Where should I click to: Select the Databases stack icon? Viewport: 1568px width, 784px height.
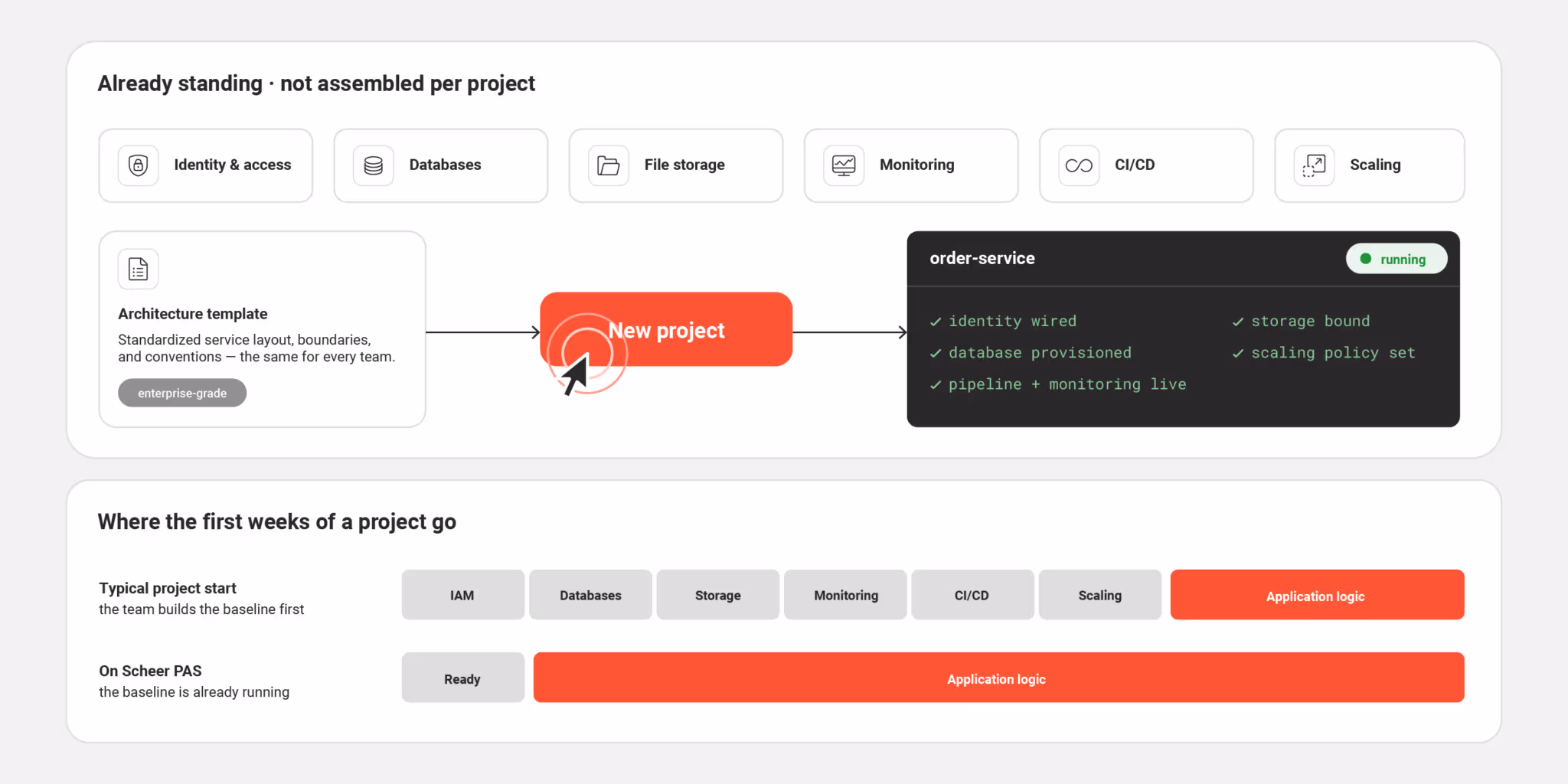[x=374, y=165]
